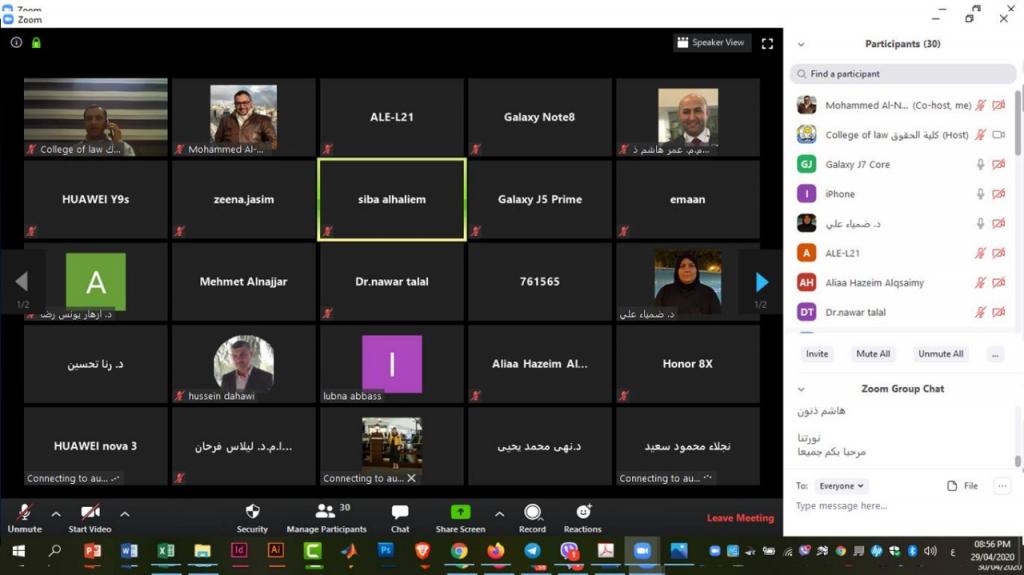Click the green encryption lock icon
The width and height of the screenshot is (1024, 575).
click(x=36, y=43)
